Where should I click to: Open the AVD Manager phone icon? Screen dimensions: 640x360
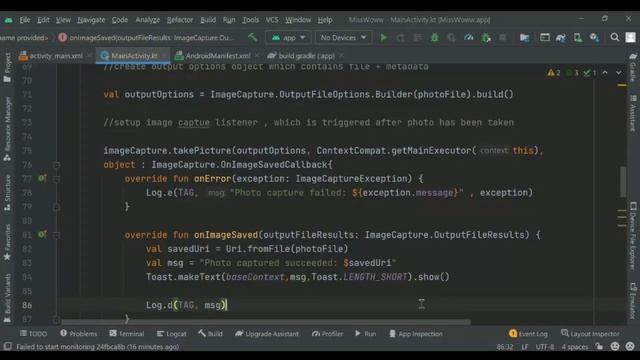pos(578,38)
